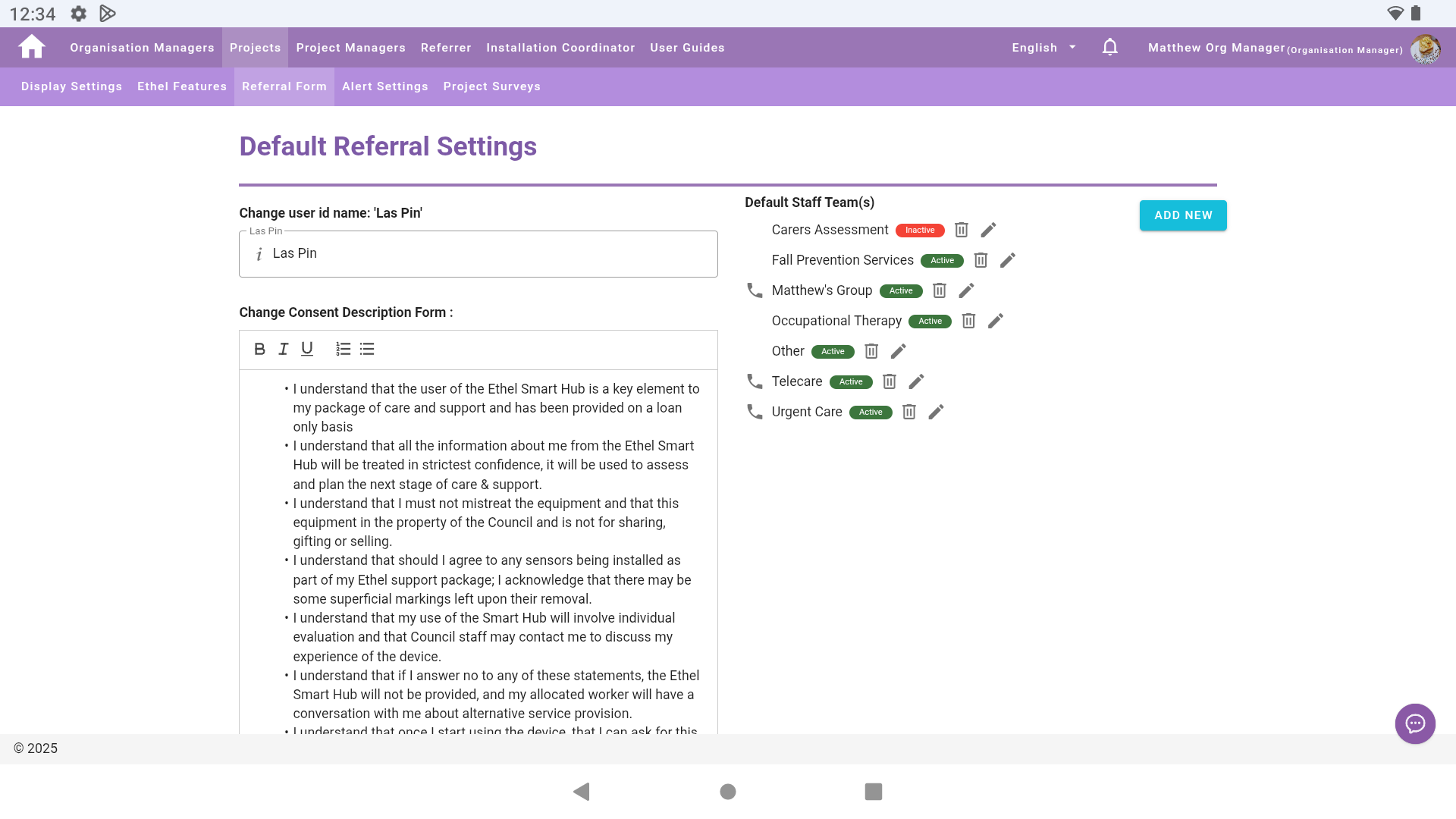Viewport: 1456px width, 819px height.
Task: Switch to Alert Settings tab
Action: (x=385, y=86)
